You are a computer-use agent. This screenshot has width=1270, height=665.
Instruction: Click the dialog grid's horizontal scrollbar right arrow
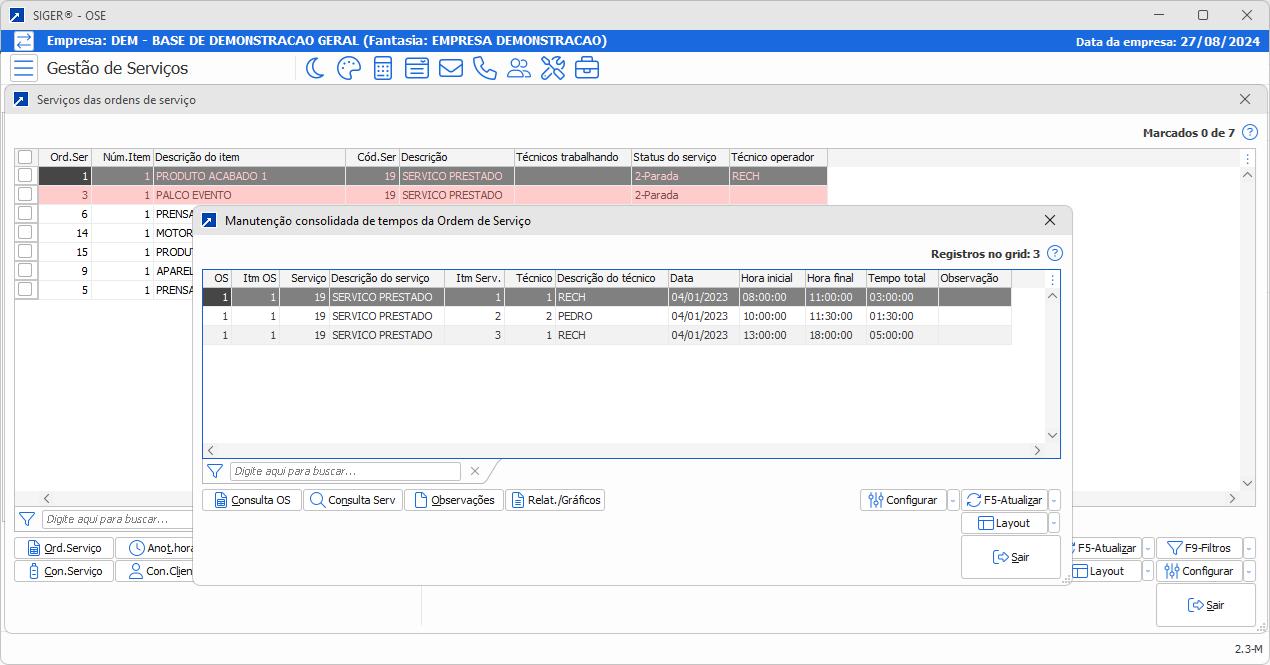pyautogui.click(x=1037, y=451)
